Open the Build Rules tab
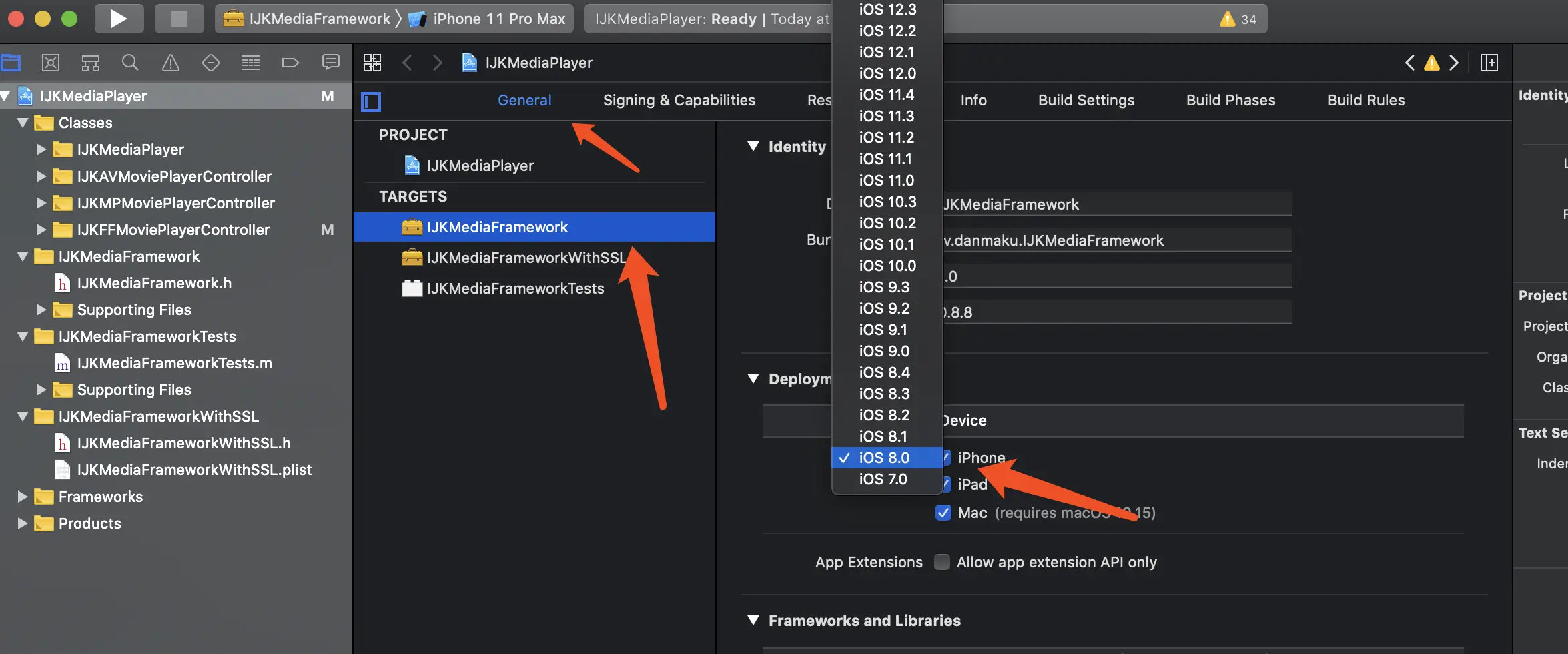1568x654 pixels. [1366, 100]
